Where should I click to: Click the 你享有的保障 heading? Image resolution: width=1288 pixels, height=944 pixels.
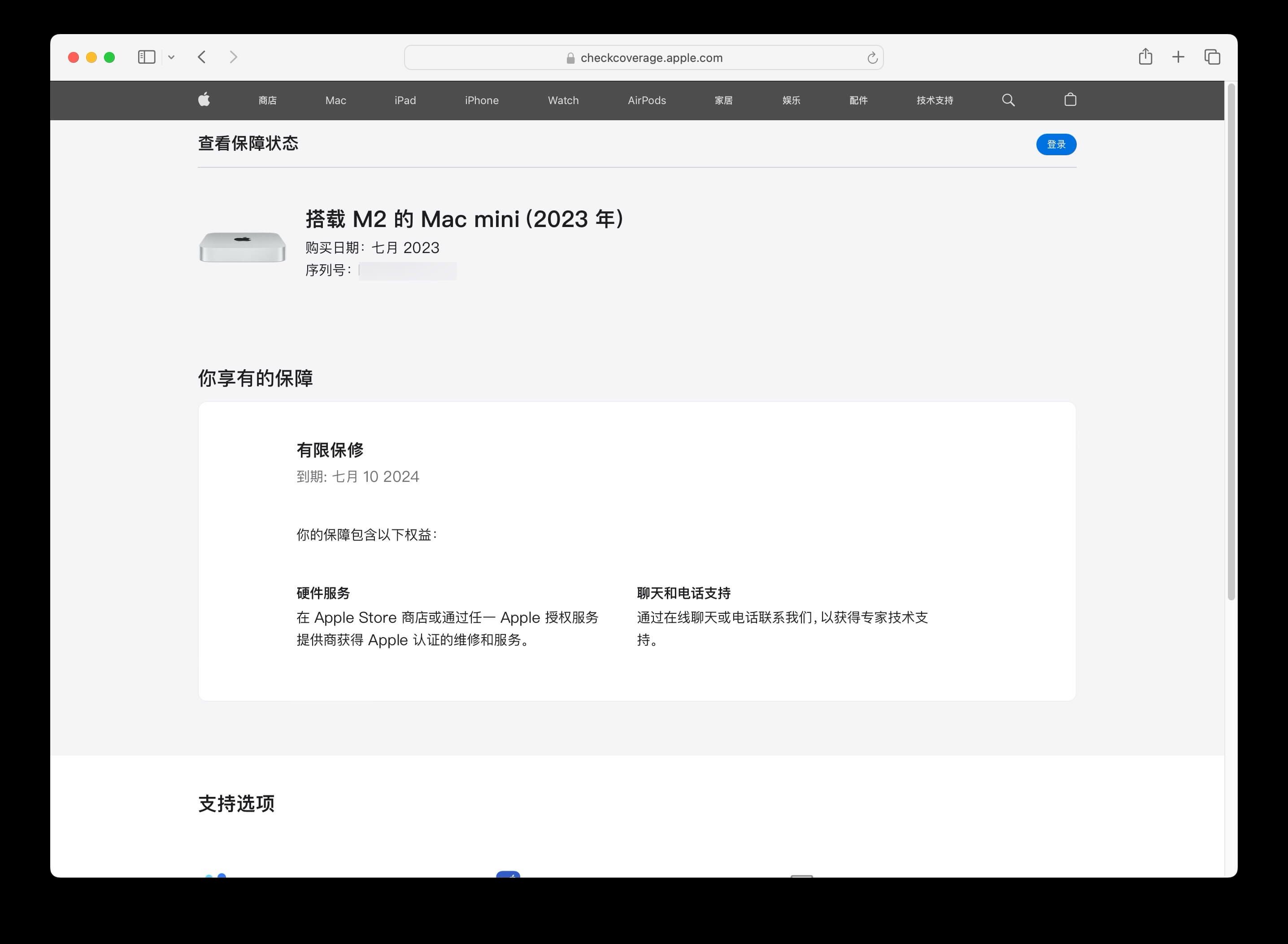[x=255, y=378]
